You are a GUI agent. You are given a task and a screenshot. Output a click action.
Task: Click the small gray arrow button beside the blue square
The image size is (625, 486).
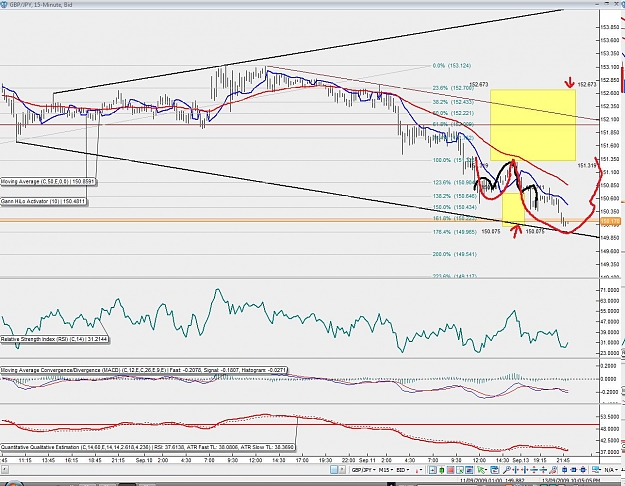tap(342, 470)
